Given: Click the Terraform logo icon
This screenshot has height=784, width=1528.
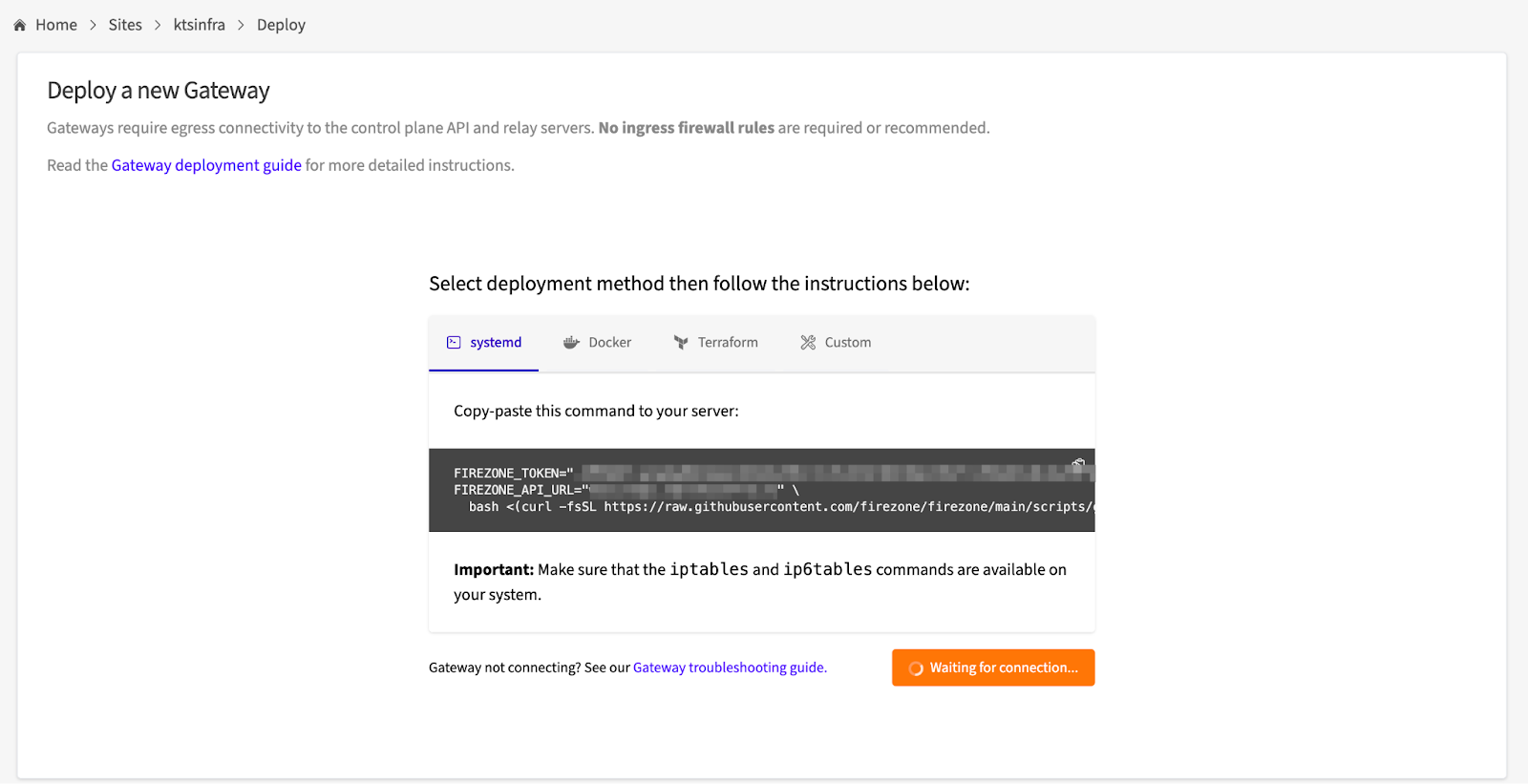Looking at the screenshot, I should (x=681, y=343).
